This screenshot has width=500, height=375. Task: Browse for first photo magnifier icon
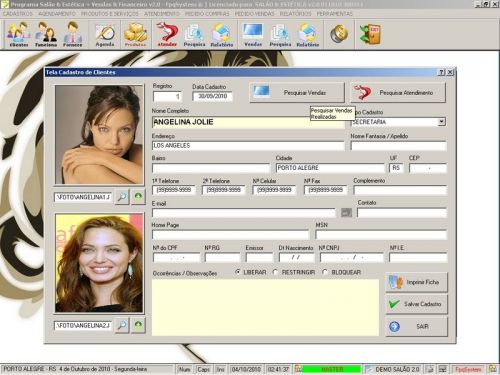(x=122, y=197)
